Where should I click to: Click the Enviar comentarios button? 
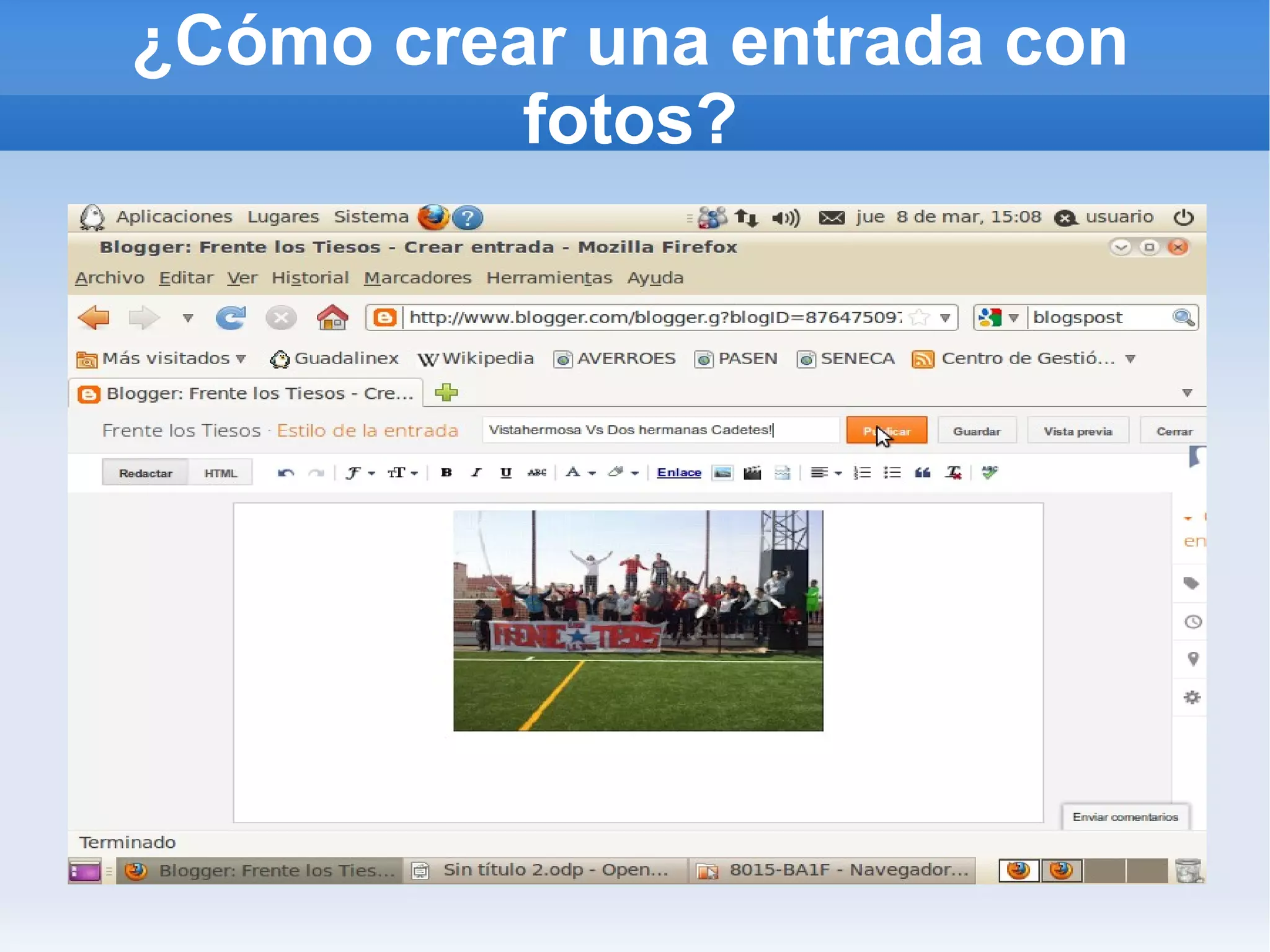point(1125,817)
